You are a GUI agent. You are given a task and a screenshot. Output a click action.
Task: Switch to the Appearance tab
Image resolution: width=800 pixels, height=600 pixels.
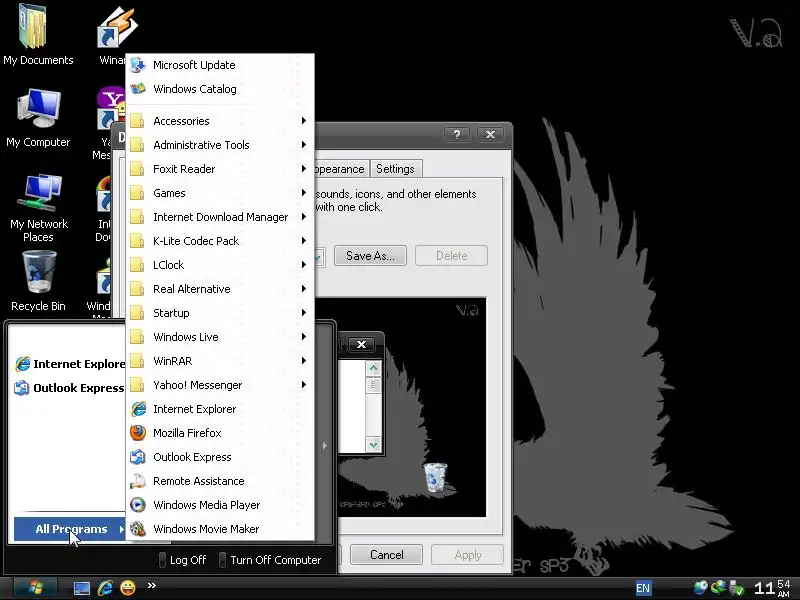click(x=341, y=169)
